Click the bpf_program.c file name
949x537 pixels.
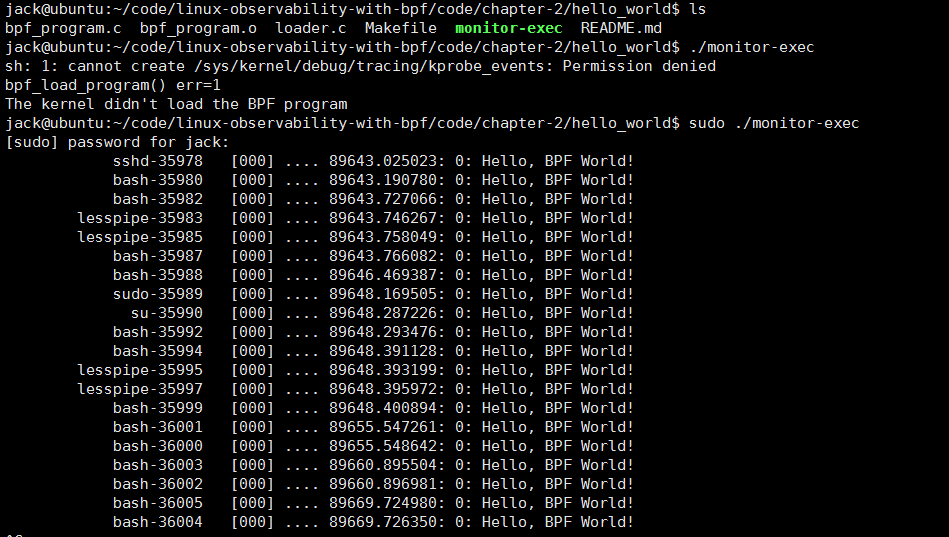click(63, 28)
